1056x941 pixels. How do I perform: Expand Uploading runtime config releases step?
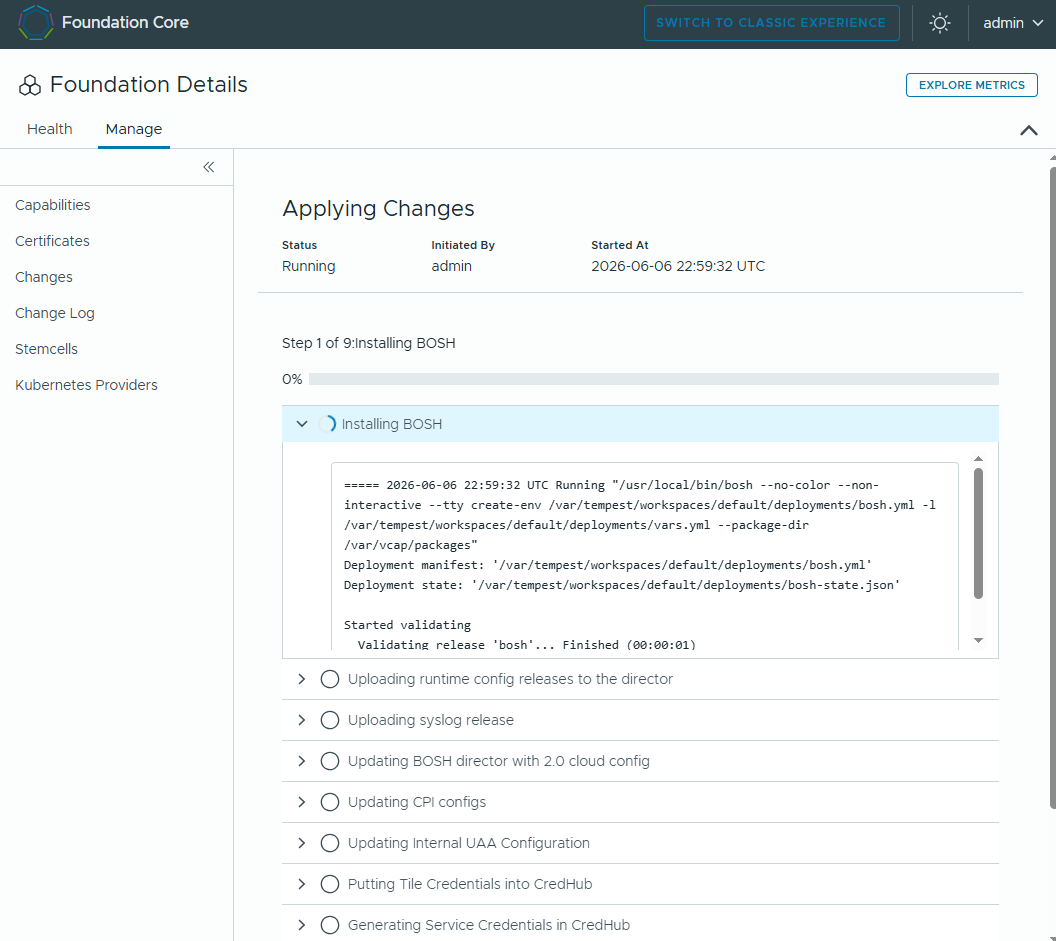(302, 679)
